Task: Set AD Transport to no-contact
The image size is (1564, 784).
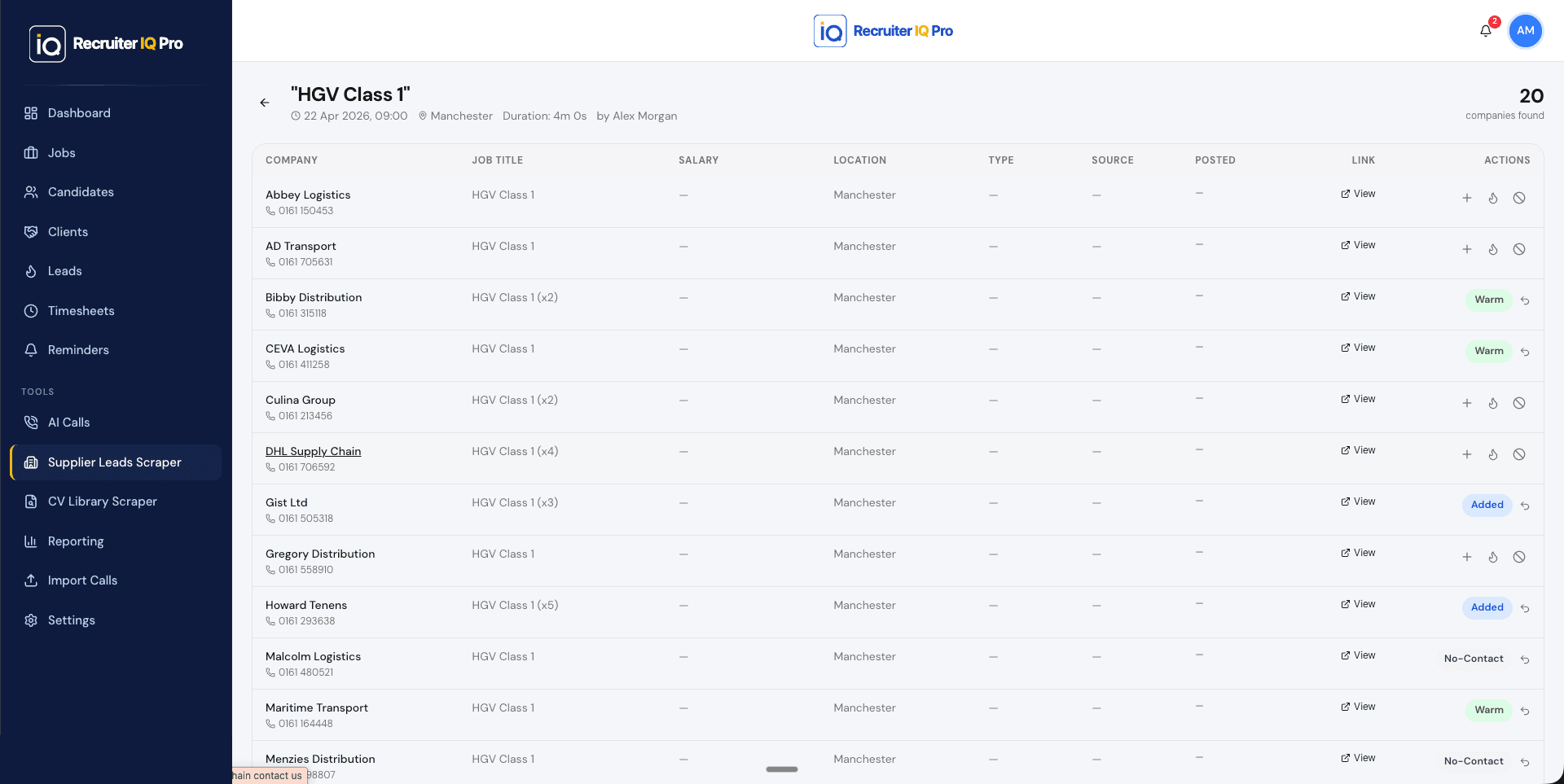Action: point(1519,249)
